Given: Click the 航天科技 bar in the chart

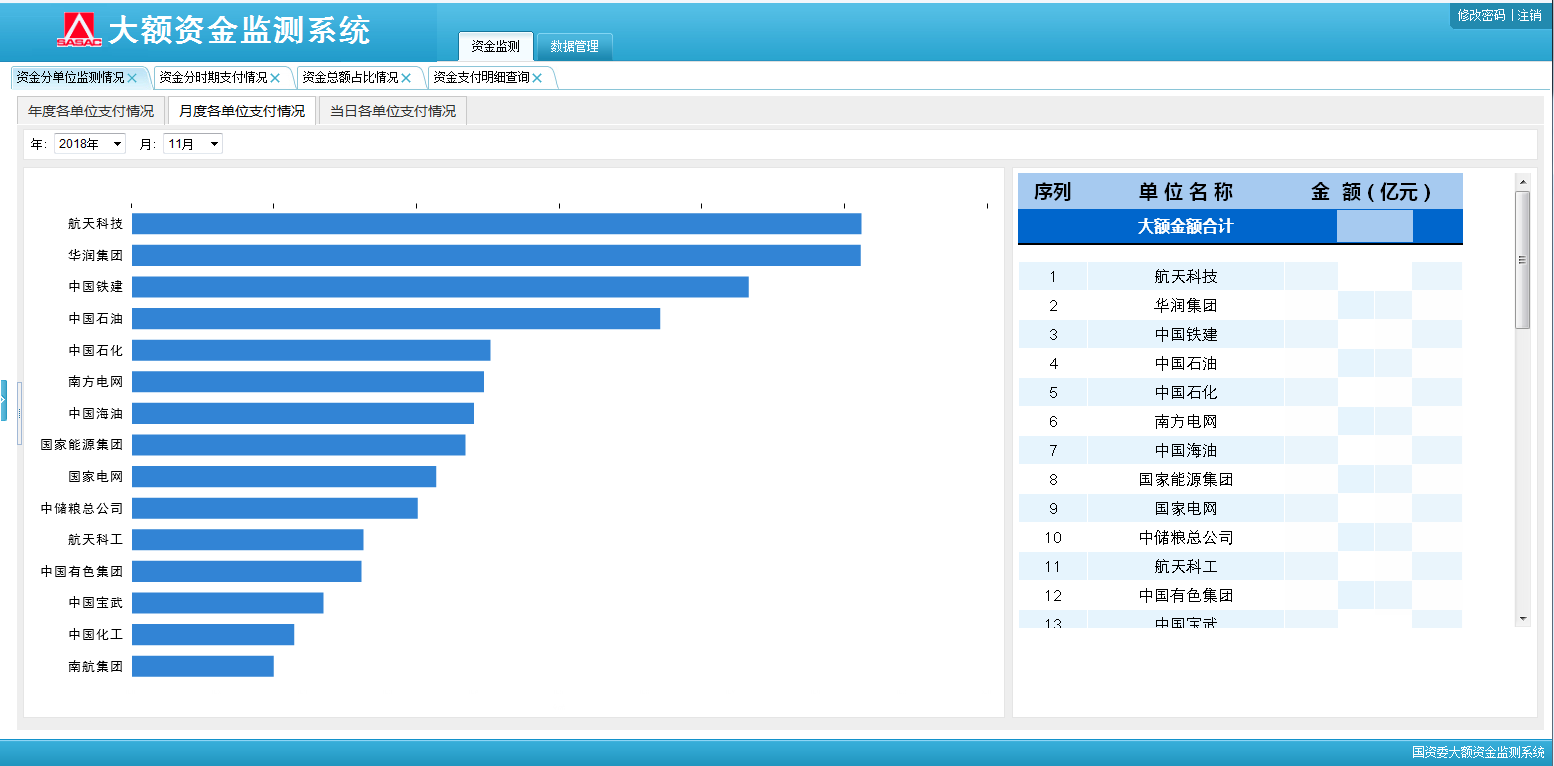Looking at the screenshot, I should (496, 224).
